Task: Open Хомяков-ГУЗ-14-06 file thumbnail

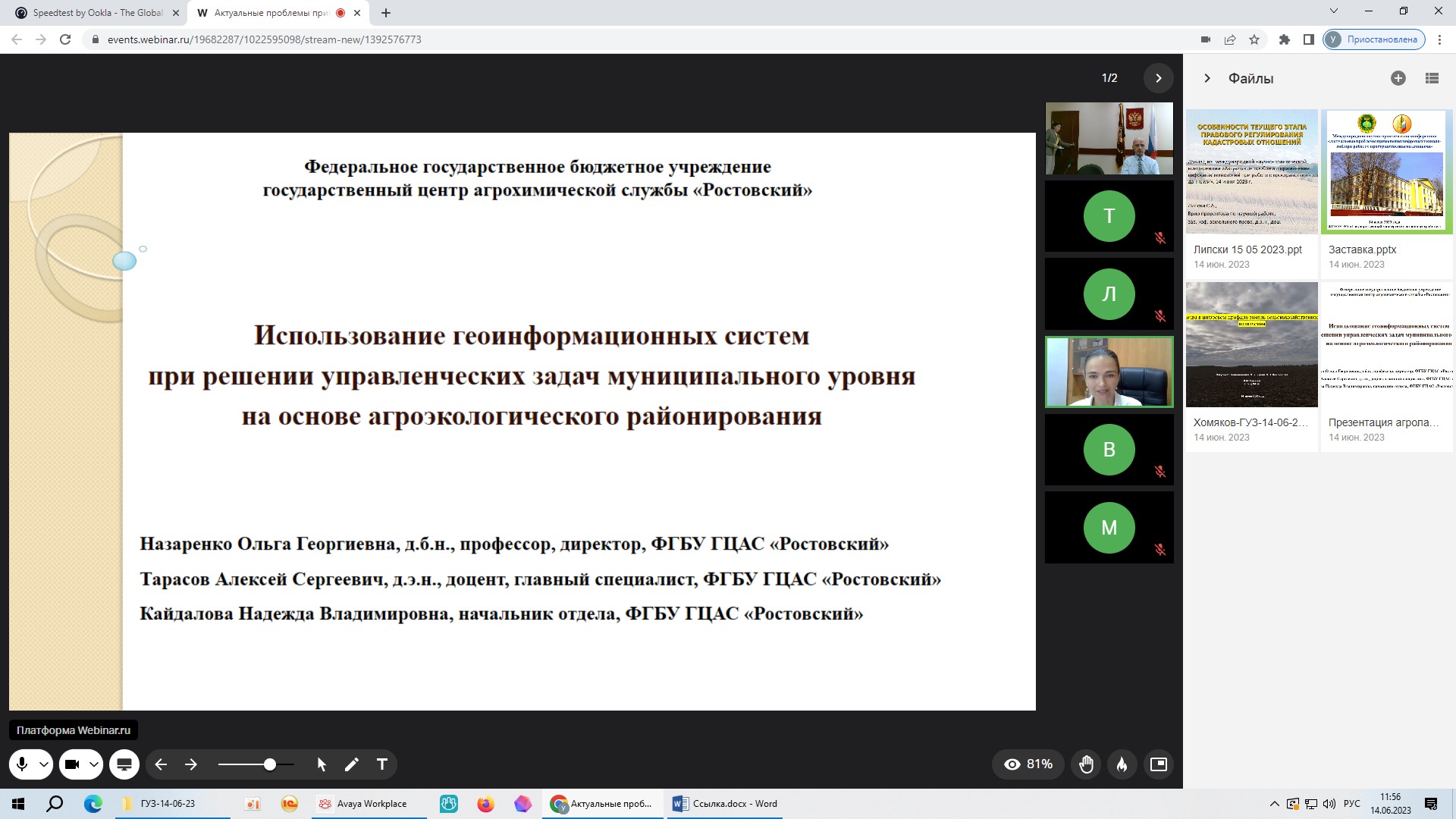Action: coord(1252,344)
